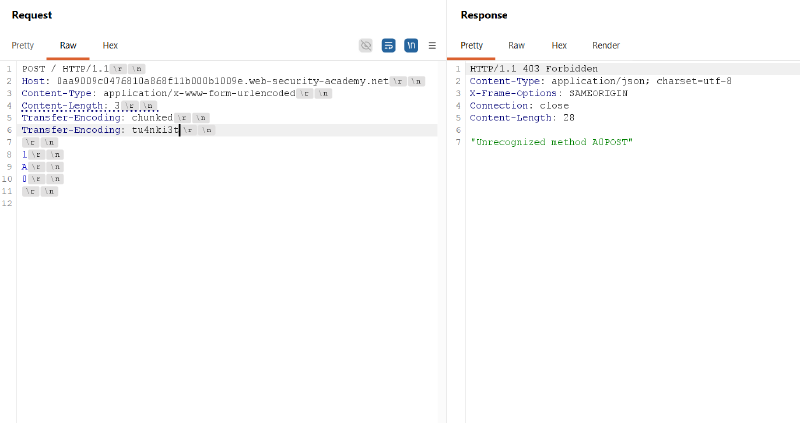The height and width of the screenshot is (423, 800).
Task: Click 'HTTP/1.1 403 Forbidden' status line in Response
Action: tap(534, 69)
